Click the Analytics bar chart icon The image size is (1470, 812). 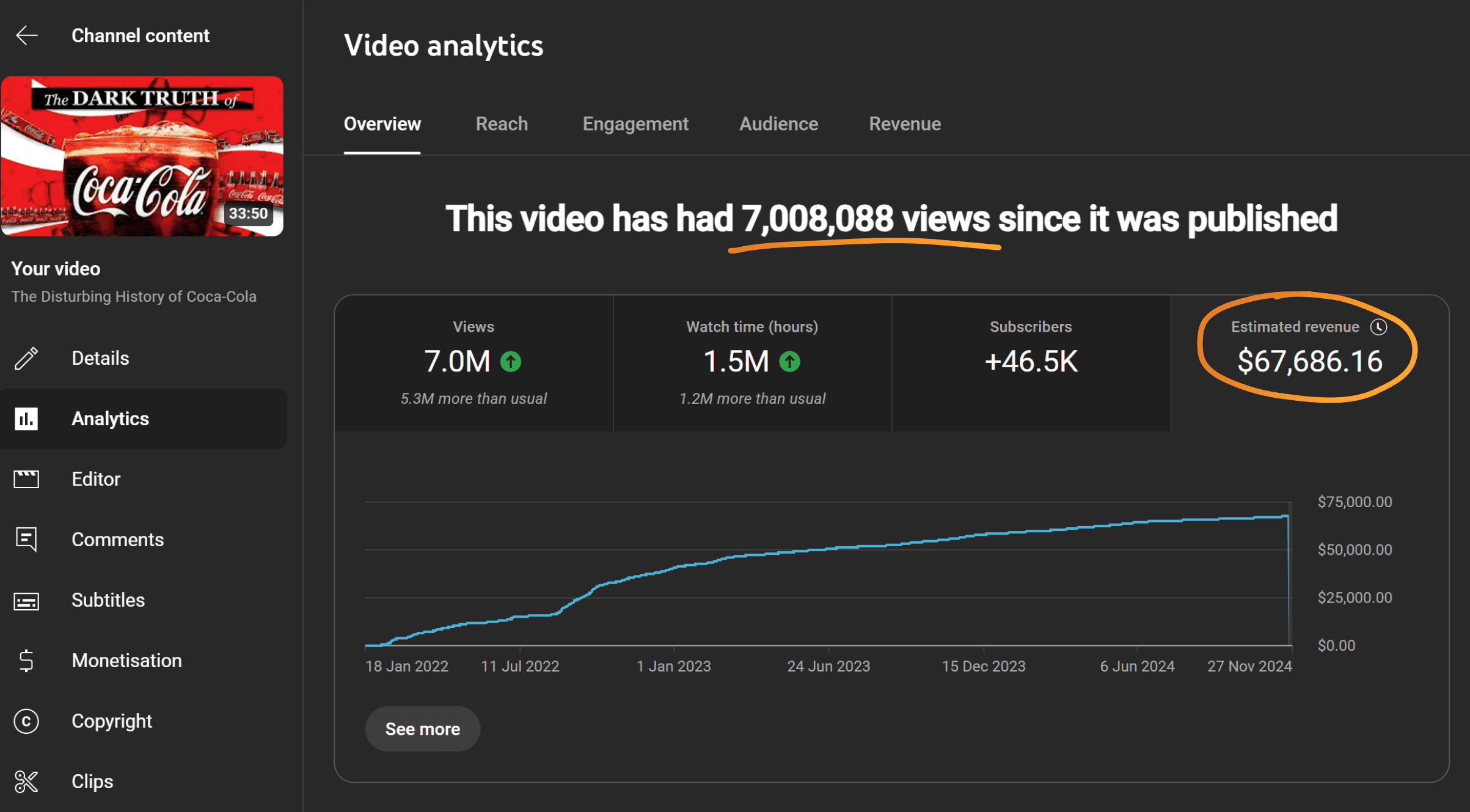pos(26,419)
